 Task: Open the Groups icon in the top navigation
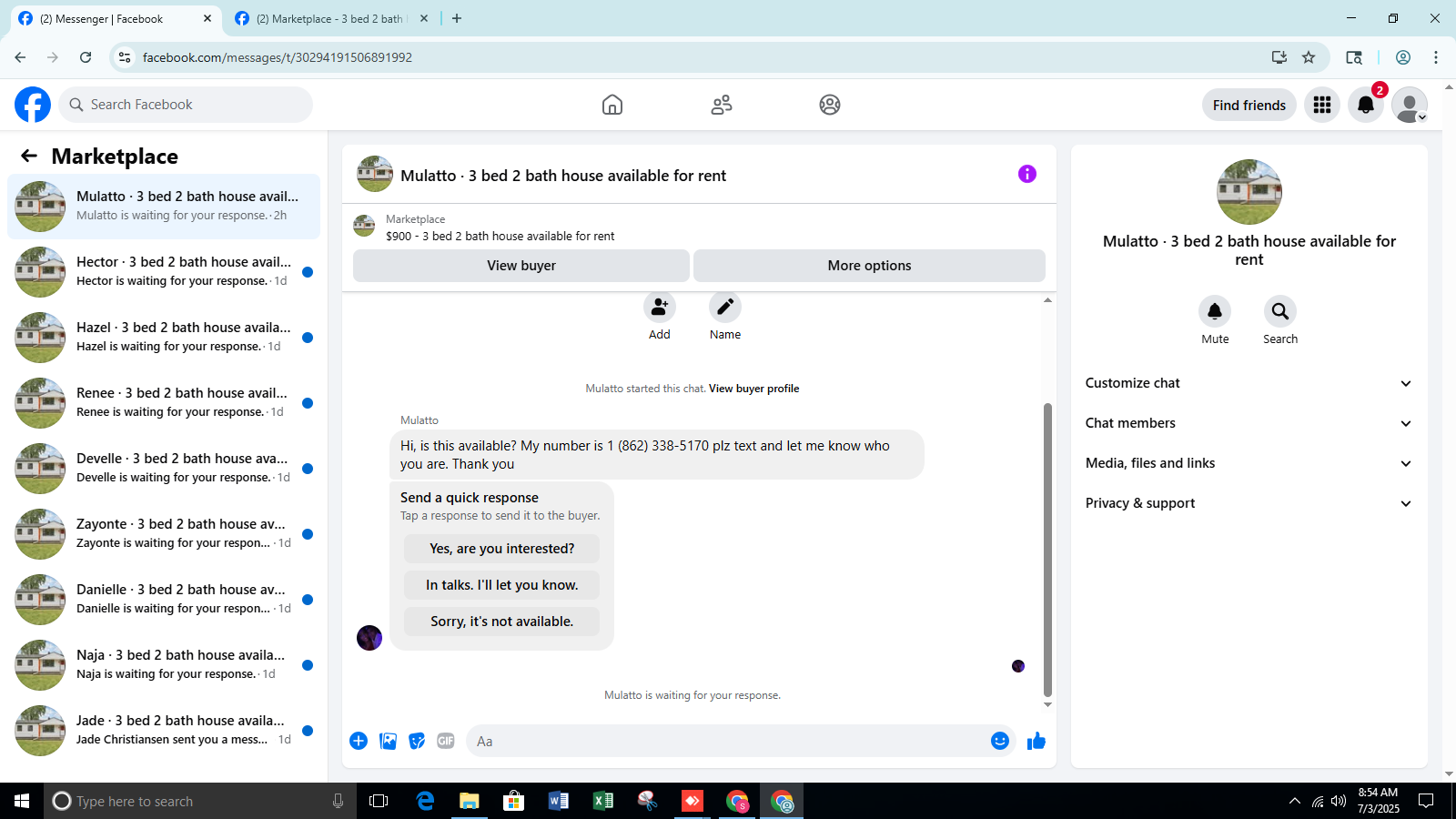click(830, 105)
